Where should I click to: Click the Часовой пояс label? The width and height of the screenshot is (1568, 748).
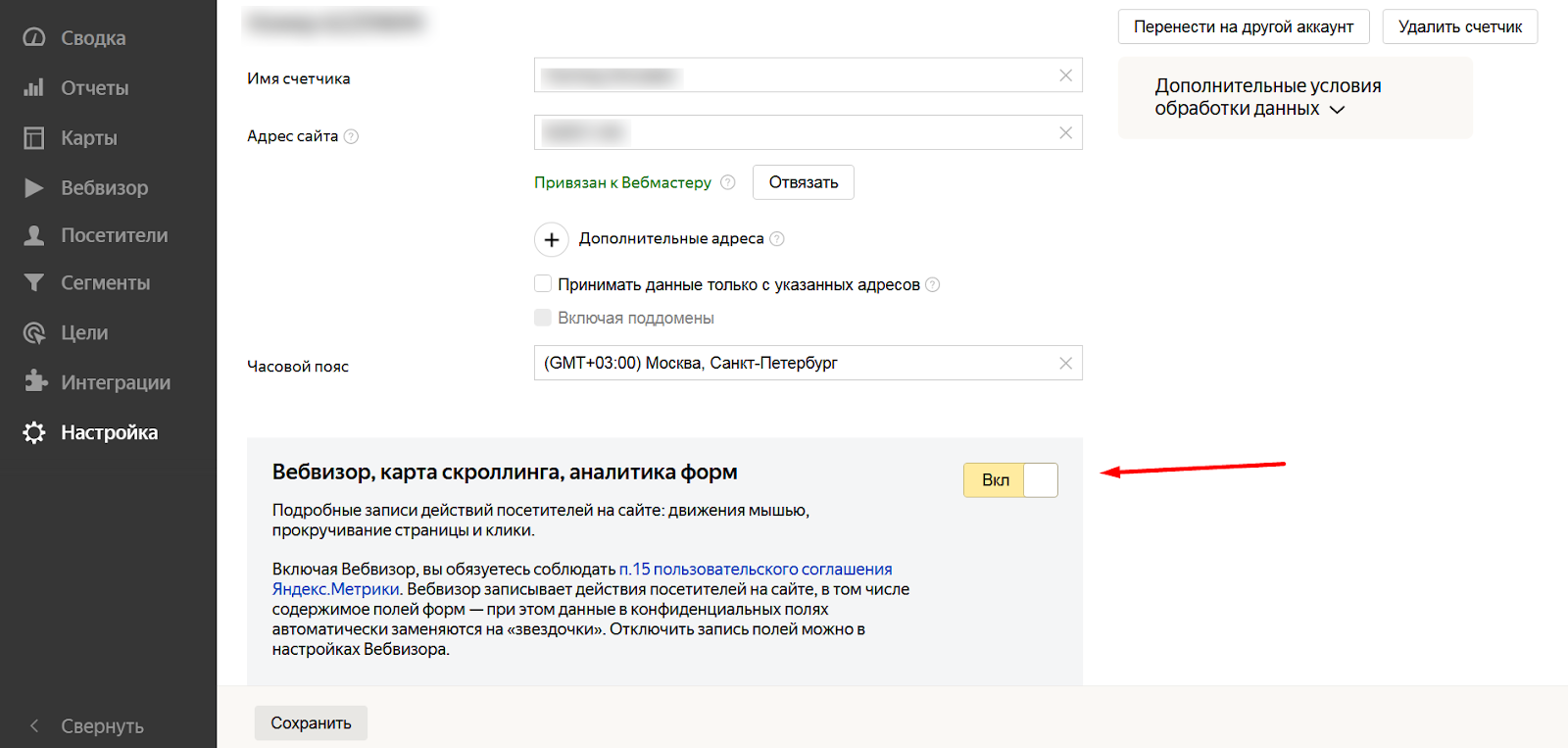pos(298,367)
